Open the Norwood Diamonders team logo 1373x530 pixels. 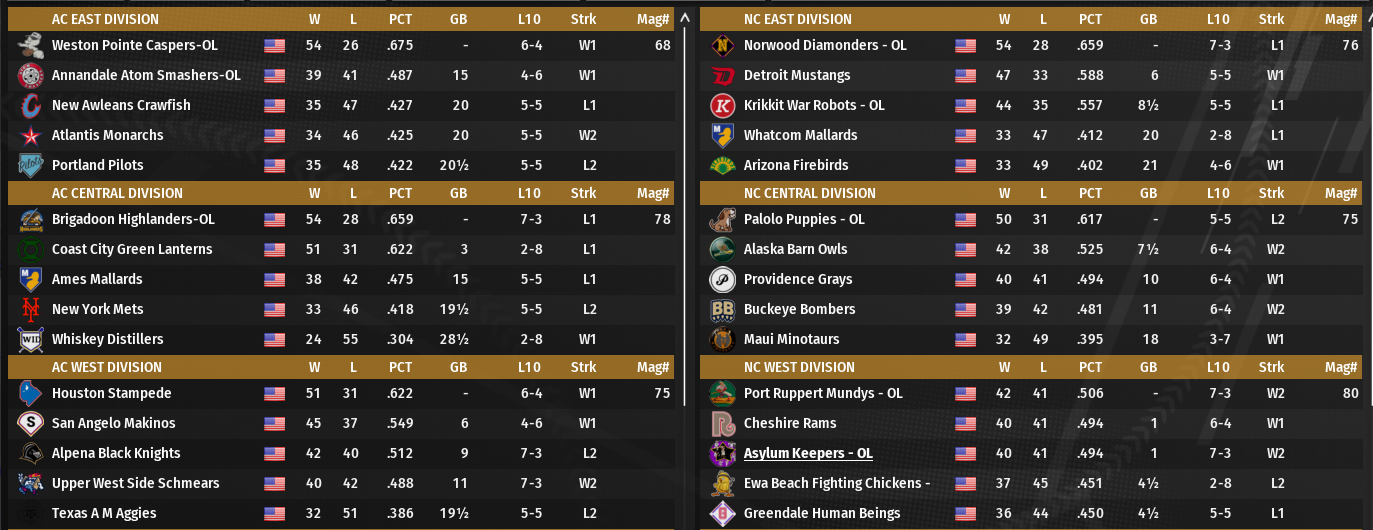(722, 45)
